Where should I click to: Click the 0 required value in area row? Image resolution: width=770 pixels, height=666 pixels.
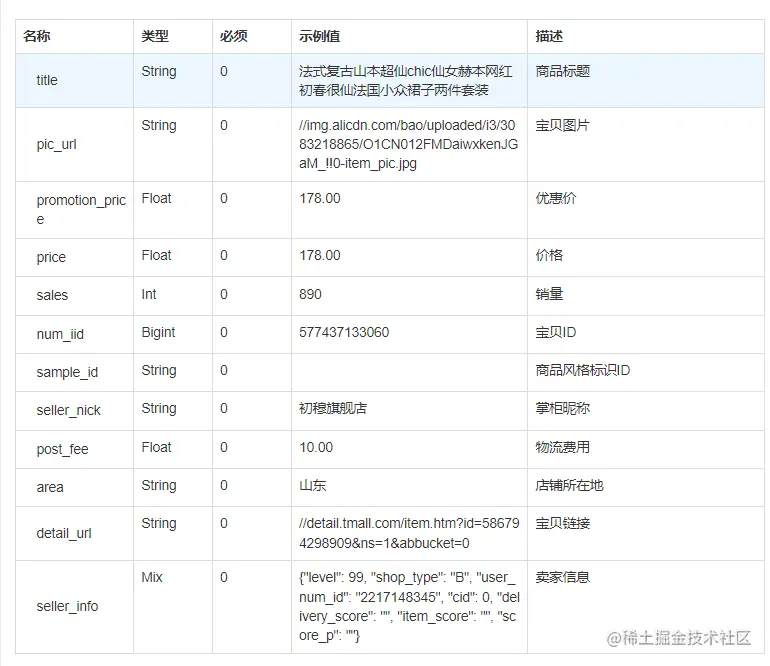[224, 485]
